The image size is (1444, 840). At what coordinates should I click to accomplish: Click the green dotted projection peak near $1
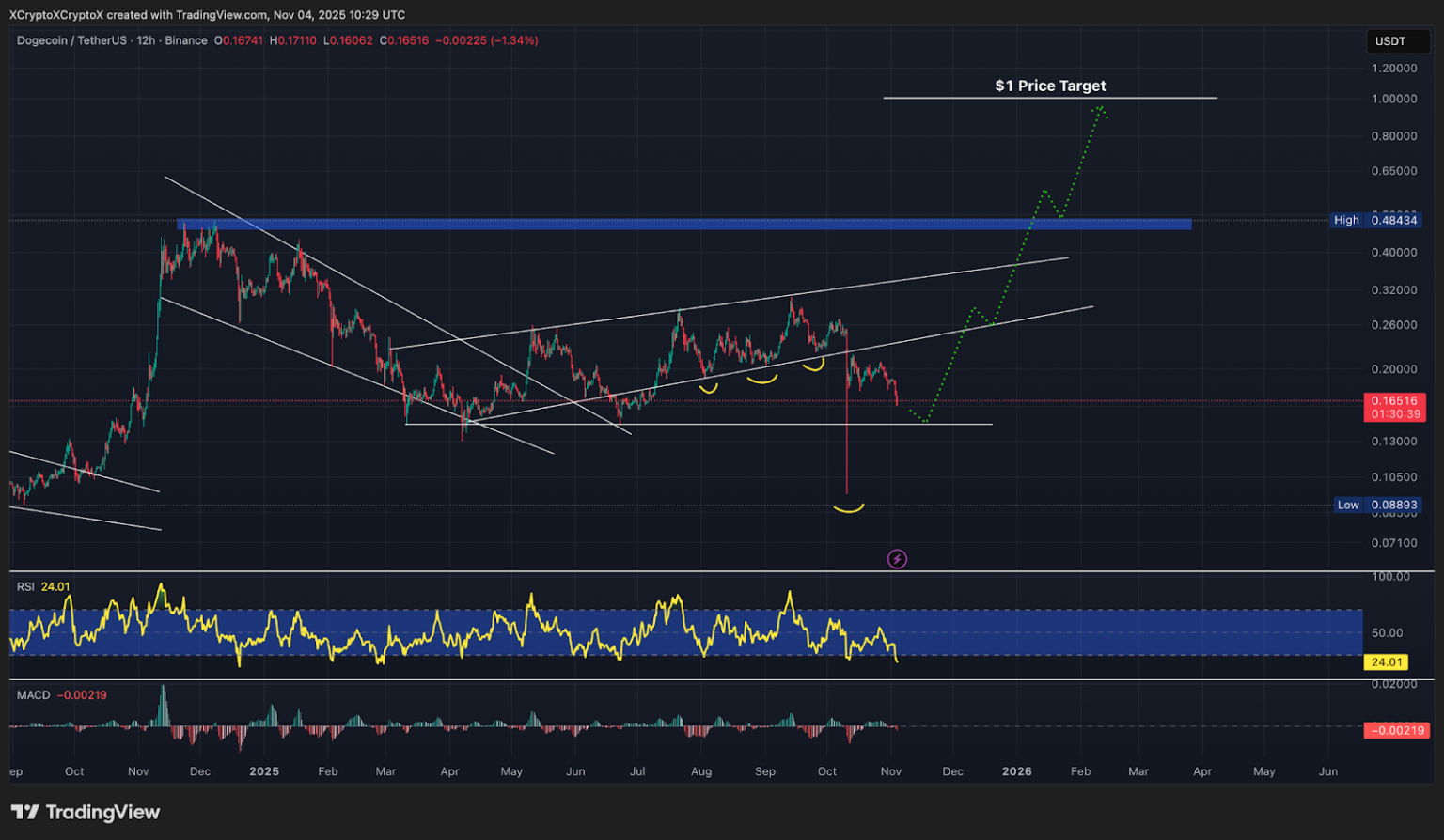(1097, 109)
